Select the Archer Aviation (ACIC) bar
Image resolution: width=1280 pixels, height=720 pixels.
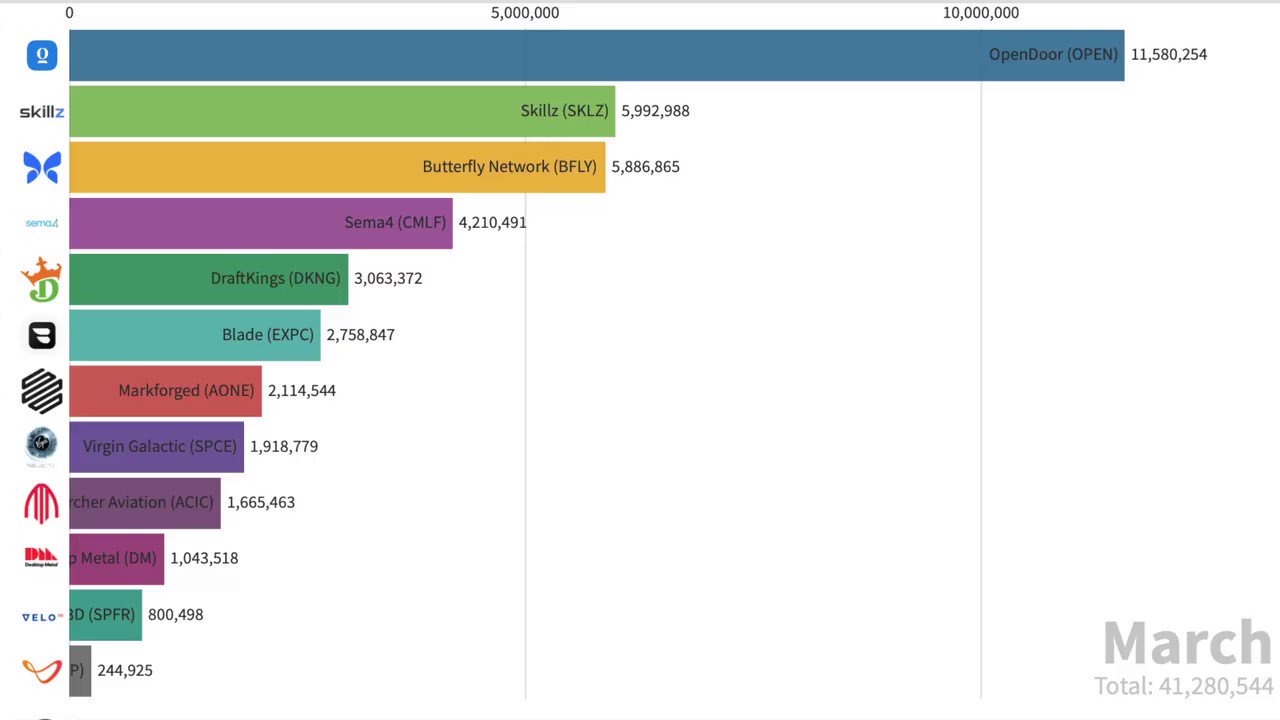[145, 503]
